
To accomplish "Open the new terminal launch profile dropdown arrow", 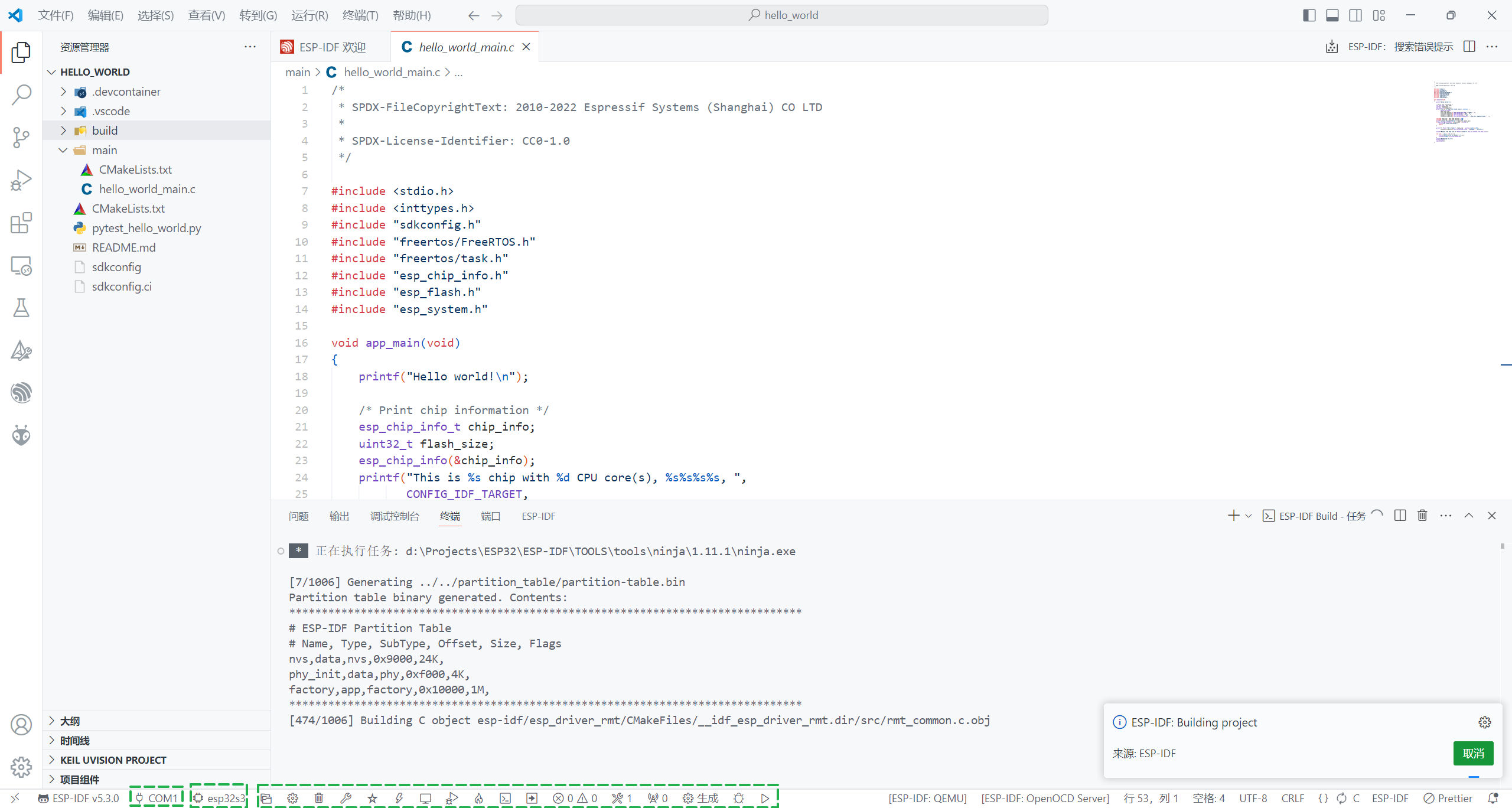I will (1249, 516).
